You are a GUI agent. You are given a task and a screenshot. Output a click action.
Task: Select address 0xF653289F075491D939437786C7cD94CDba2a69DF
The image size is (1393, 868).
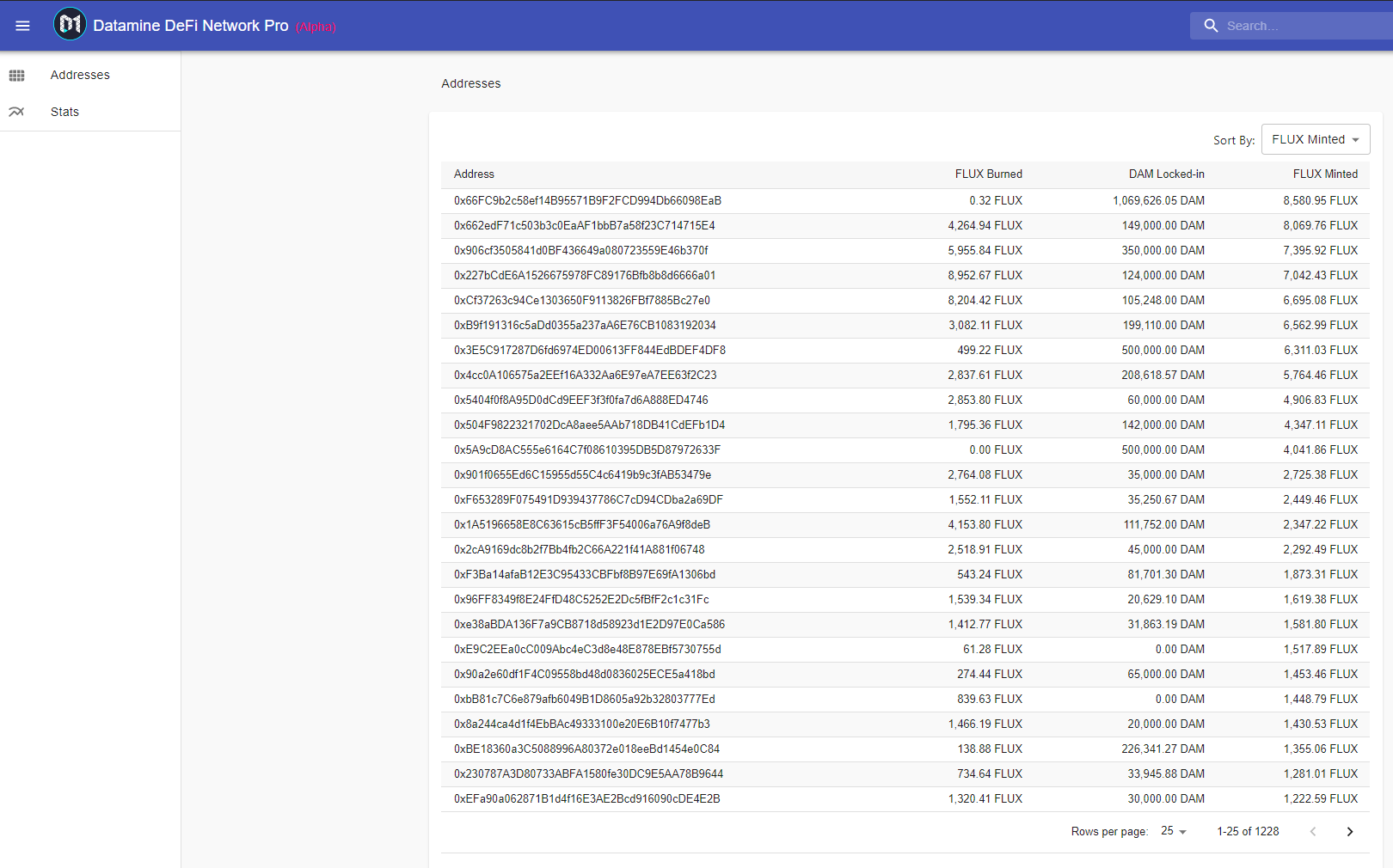click(588, 500)
